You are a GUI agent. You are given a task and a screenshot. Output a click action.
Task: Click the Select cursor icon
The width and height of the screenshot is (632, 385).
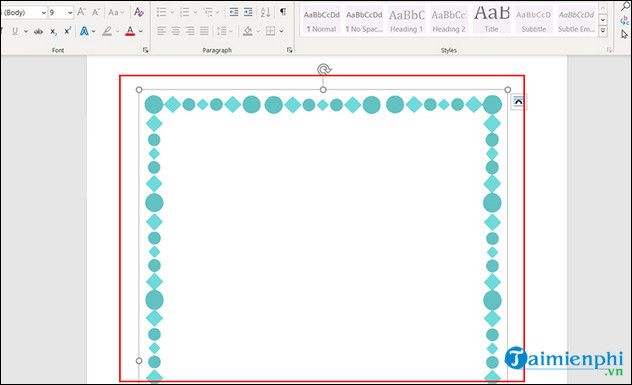pyautogui.click(x=625, y=35)
